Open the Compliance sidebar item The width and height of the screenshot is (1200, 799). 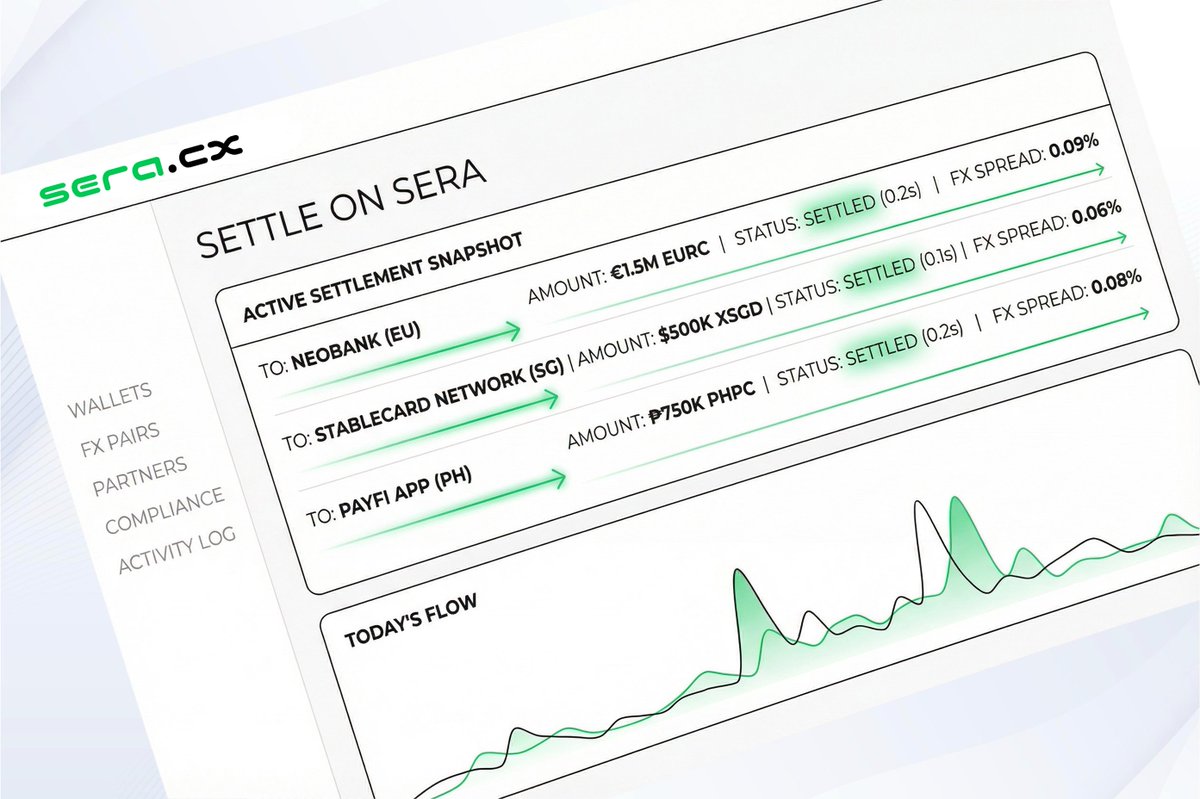[165, 510]
